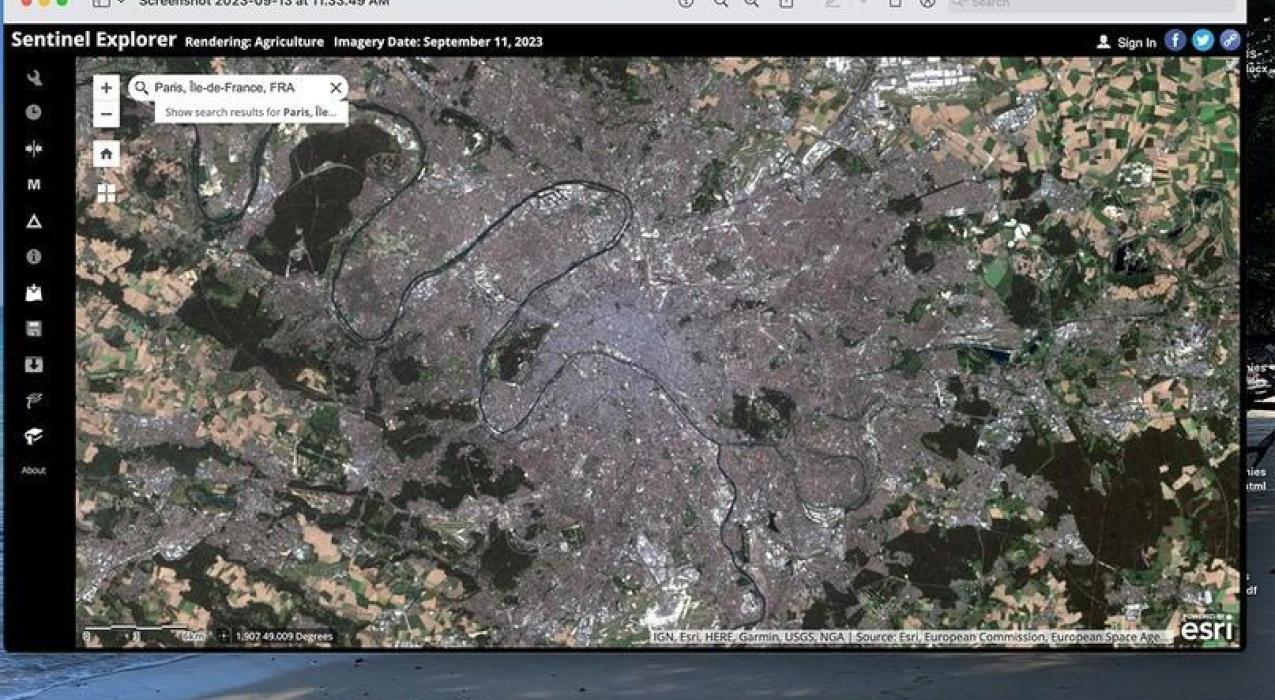Open the About link below the sidebar

click(33, 470)
